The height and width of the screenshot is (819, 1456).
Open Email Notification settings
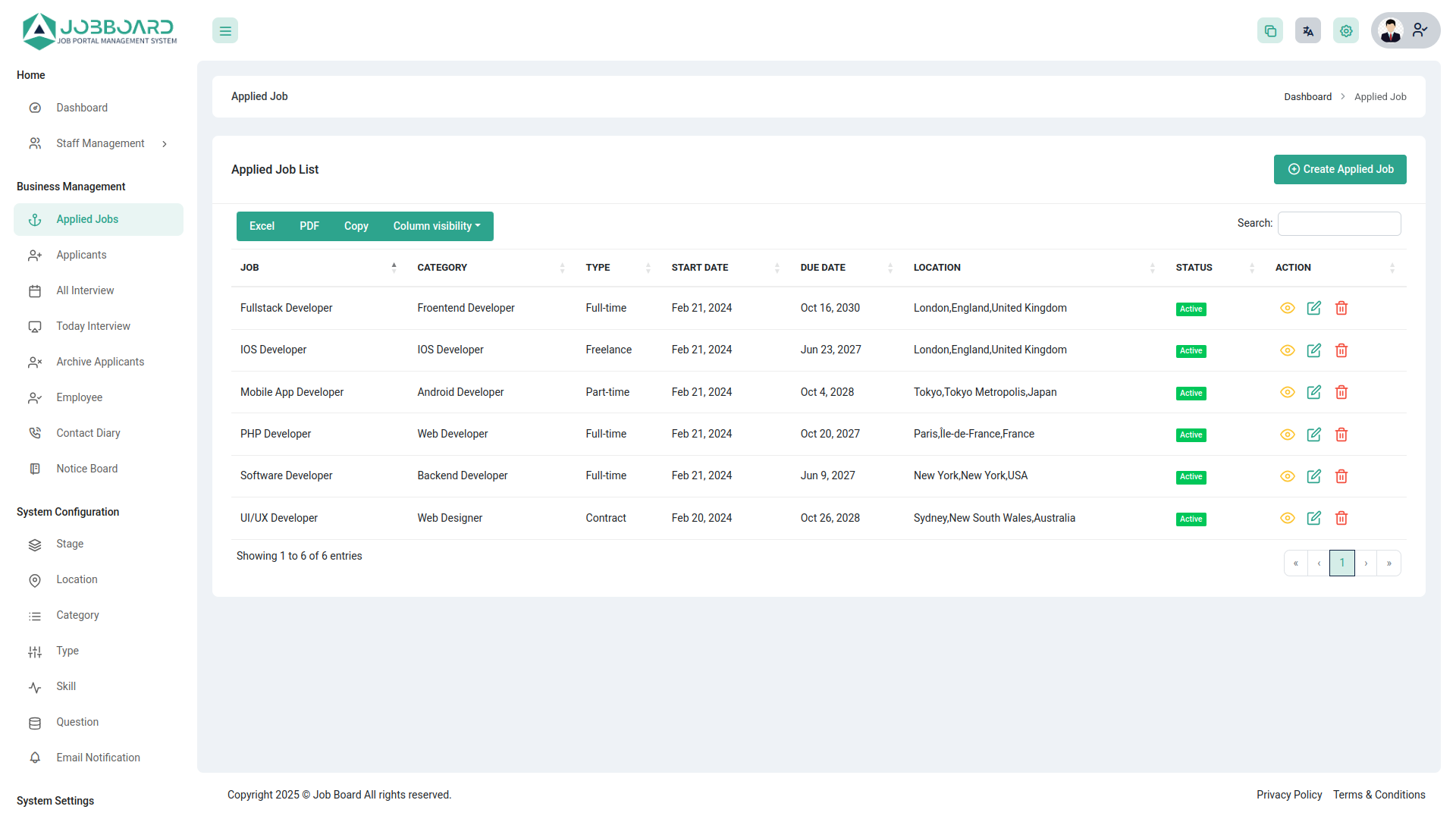[x=98, y=758]
